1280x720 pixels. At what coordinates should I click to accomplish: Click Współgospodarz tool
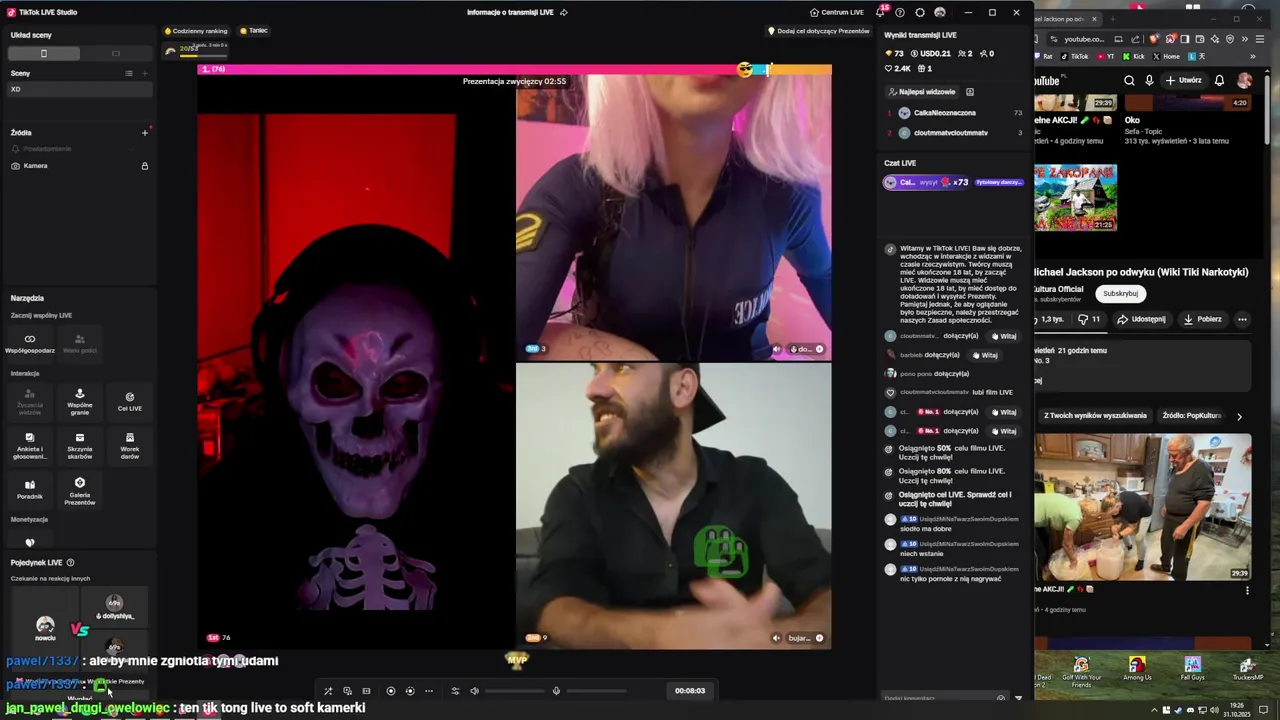(x=30, y=343)
